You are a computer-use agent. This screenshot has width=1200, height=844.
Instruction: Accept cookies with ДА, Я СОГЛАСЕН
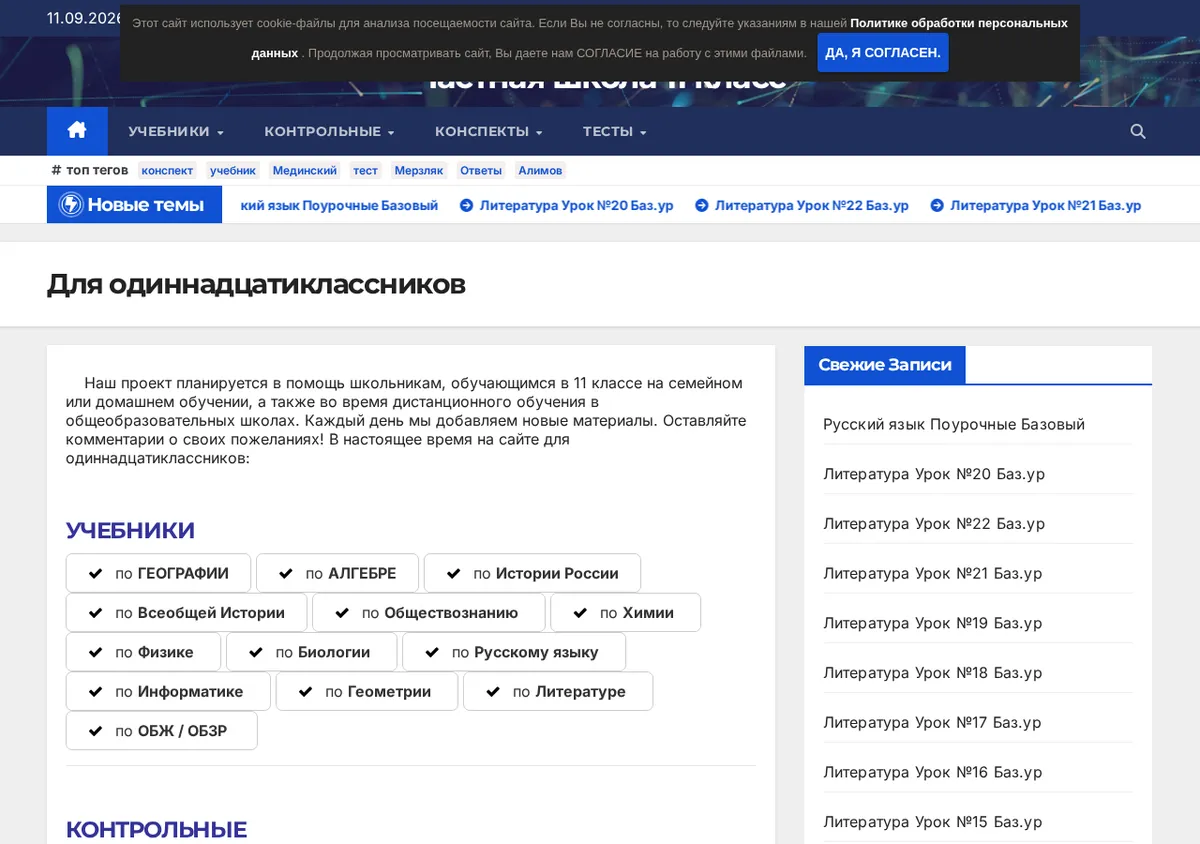883,53
